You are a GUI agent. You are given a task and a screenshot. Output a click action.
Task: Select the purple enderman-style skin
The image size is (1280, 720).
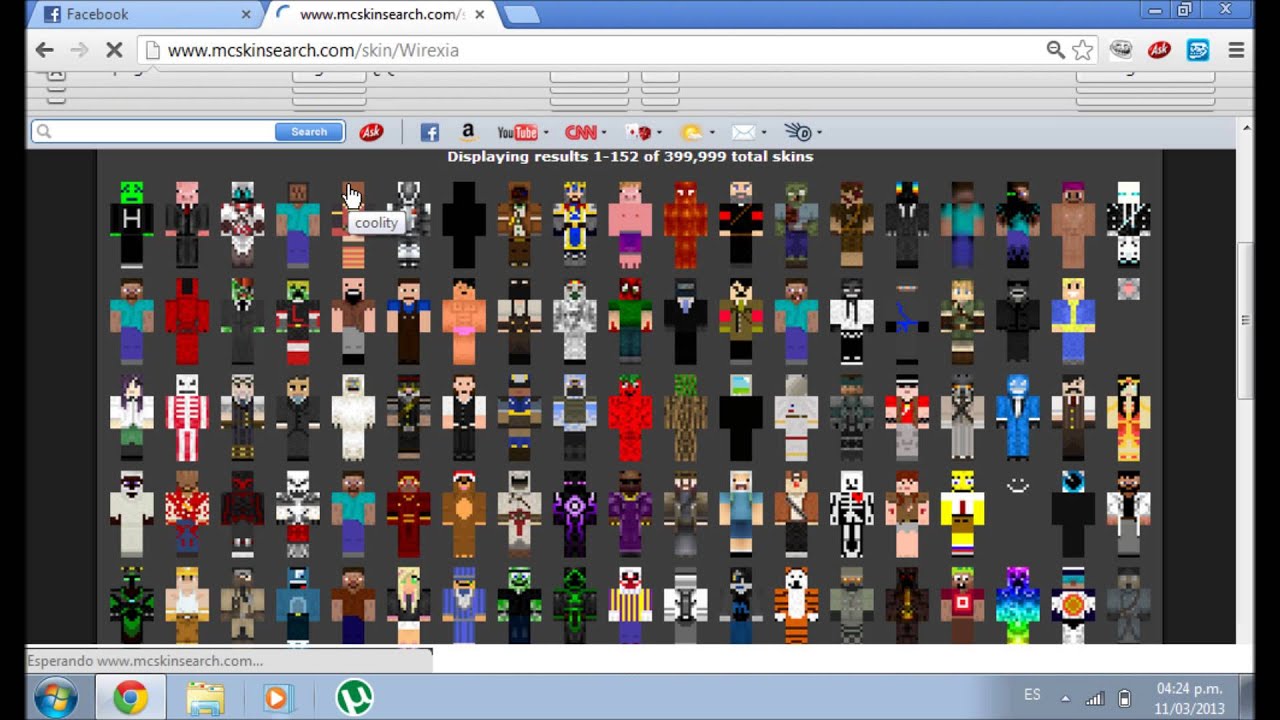point(574,514)
